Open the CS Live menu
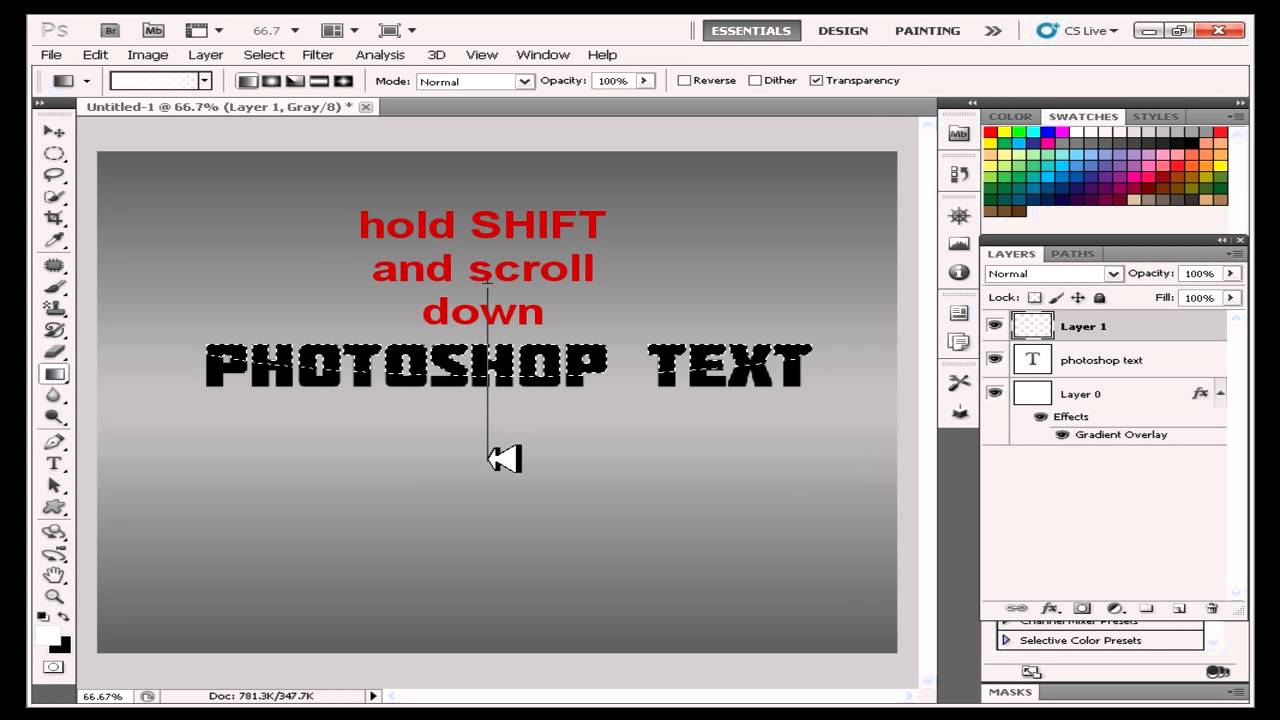Screen dimensions: 1280x720 coord(1078,31)
